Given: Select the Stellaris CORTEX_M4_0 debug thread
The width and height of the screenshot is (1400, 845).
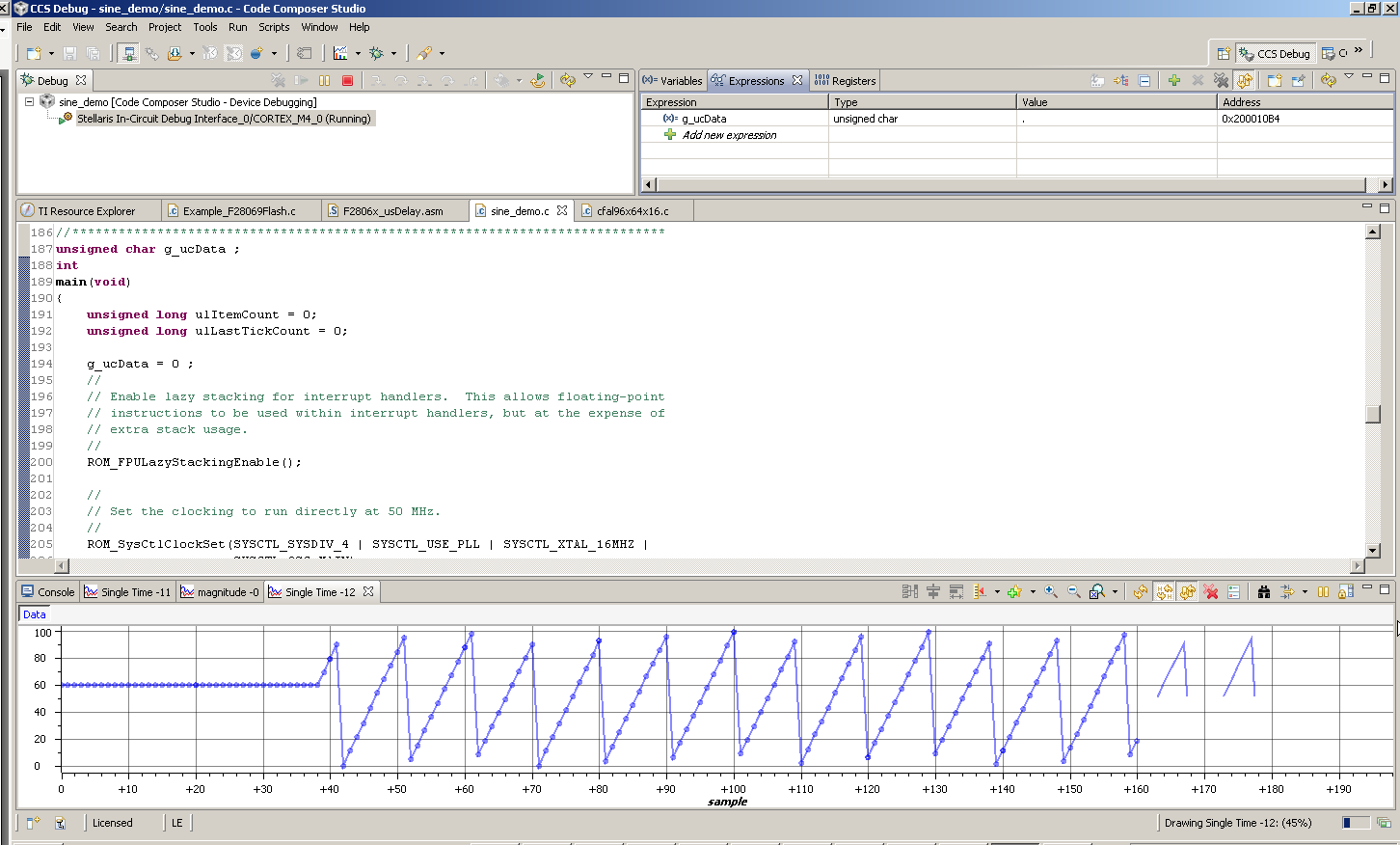Looking at the screenshot, I should (224, 120).
